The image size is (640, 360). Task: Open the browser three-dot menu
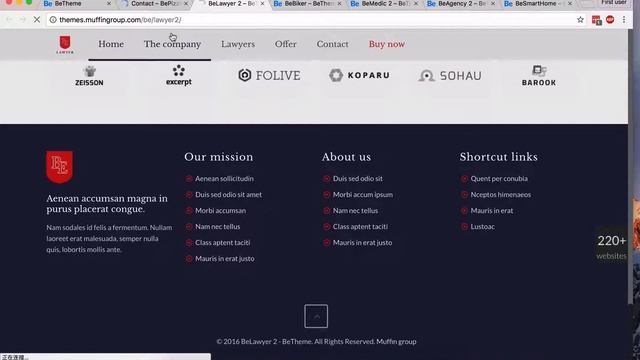click(x=624, y=20)
